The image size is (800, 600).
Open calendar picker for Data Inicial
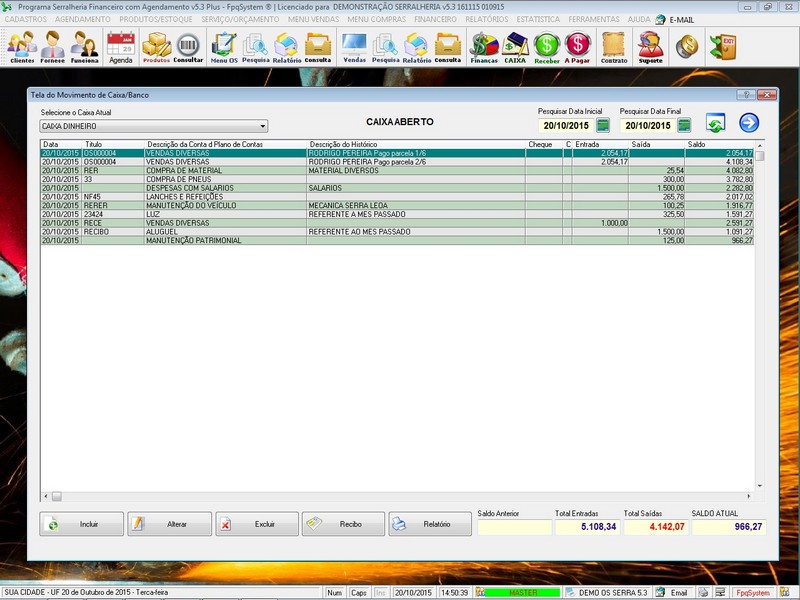(x=603, y=125)
